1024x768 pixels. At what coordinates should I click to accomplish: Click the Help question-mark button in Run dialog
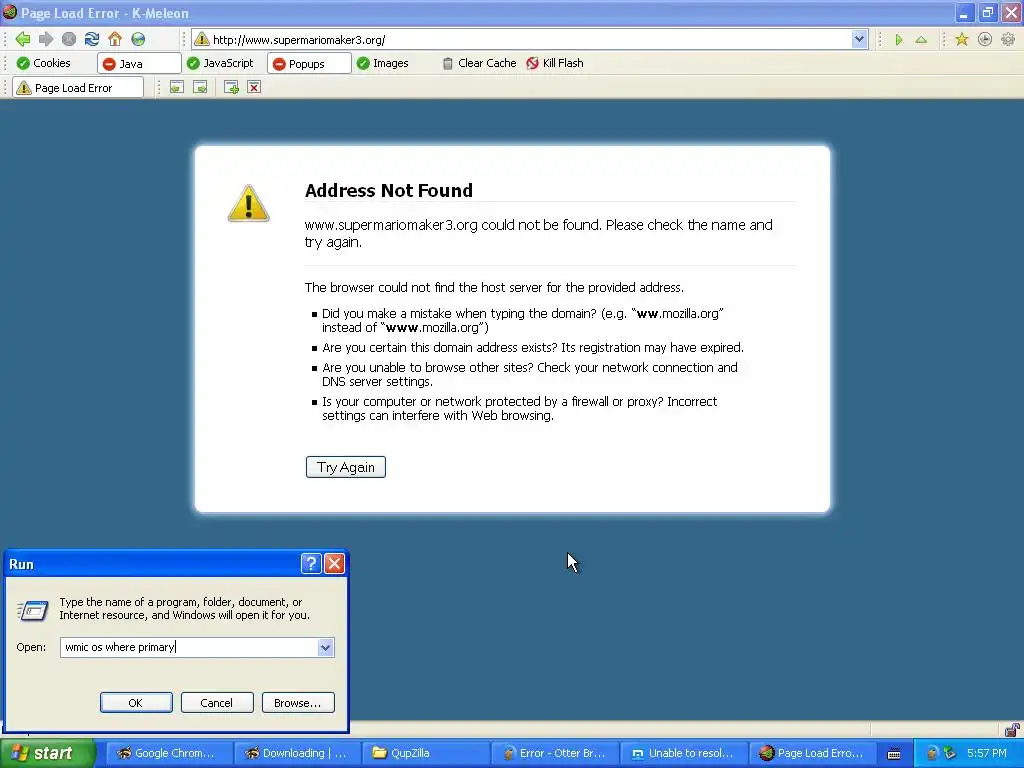[312, 564]
